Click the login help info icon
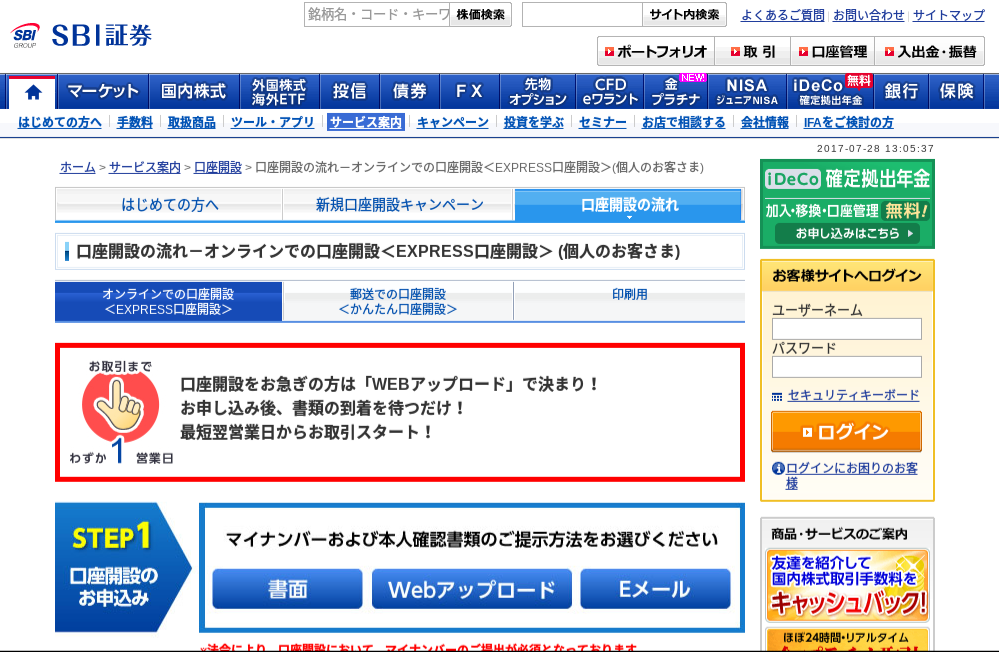 (x=778, y=468)
